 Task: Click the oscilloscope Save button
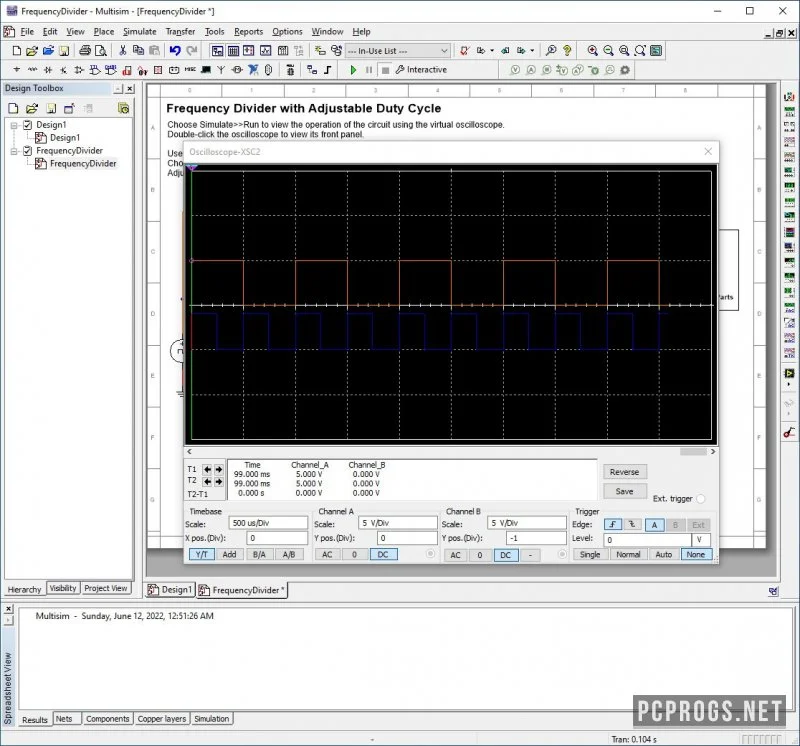624,491
